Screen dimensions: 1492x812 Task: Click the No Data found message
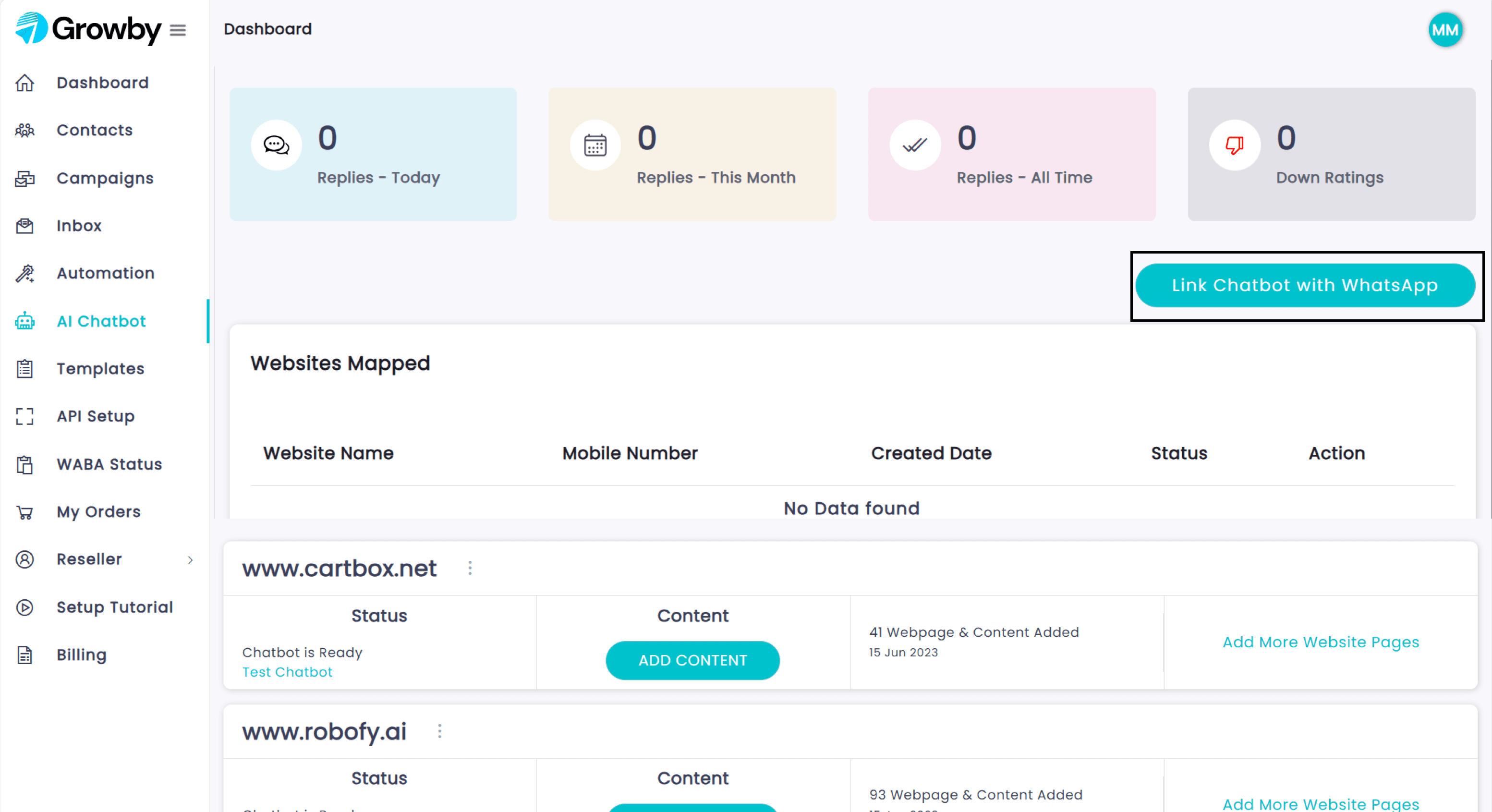tap(851, 509)
